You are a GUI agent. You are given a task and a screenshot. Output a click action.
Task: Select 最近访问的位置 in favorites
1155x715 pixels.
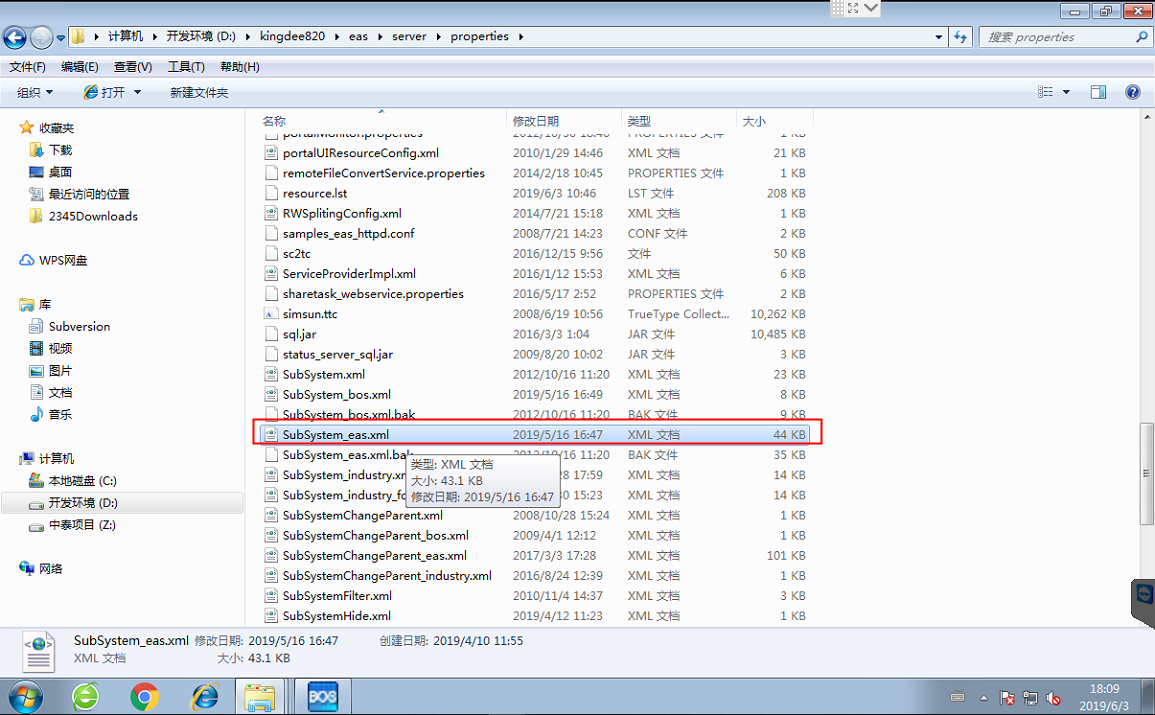(x=80, y=194)
